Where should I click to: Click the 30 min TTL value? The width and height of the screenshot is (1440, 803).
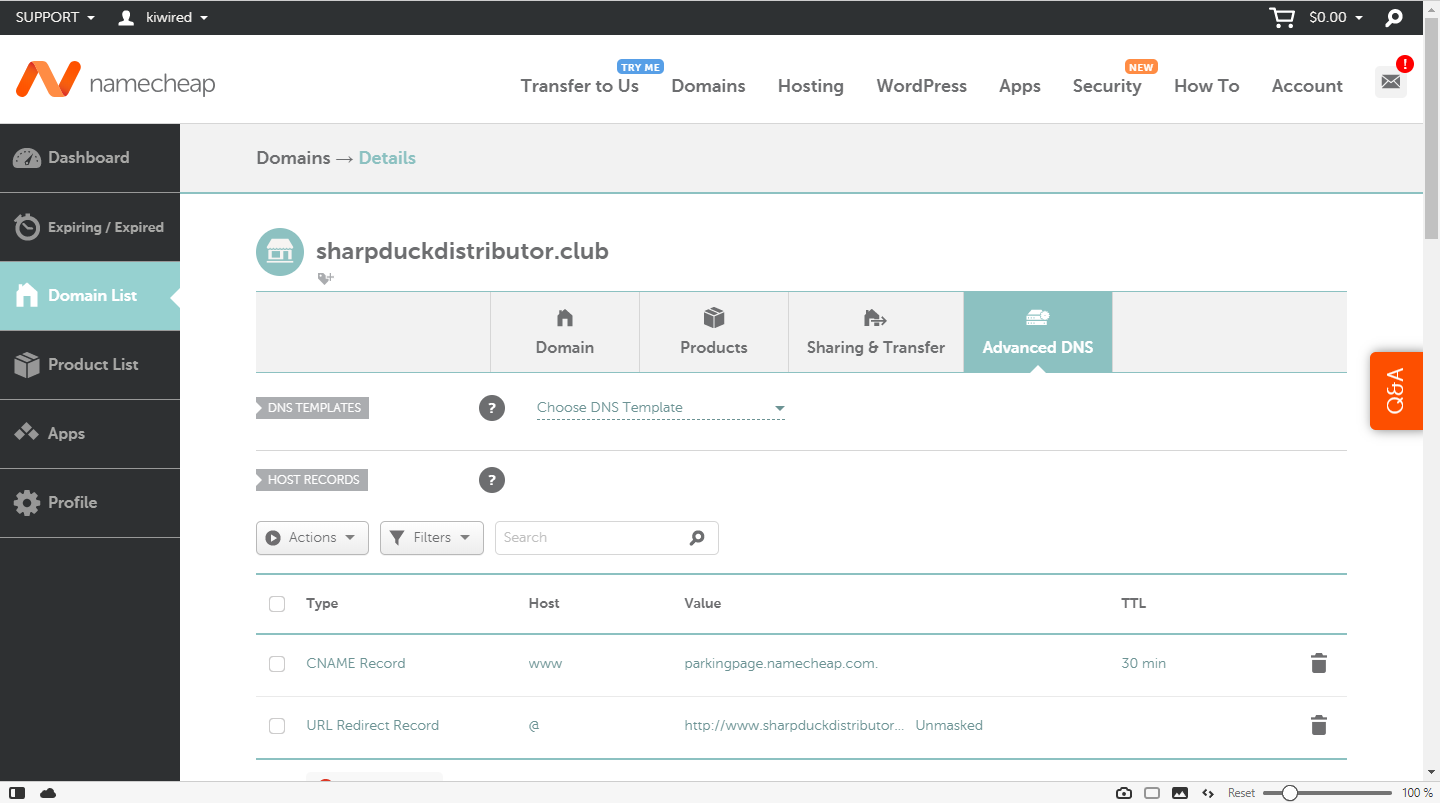click(1143, 664)
